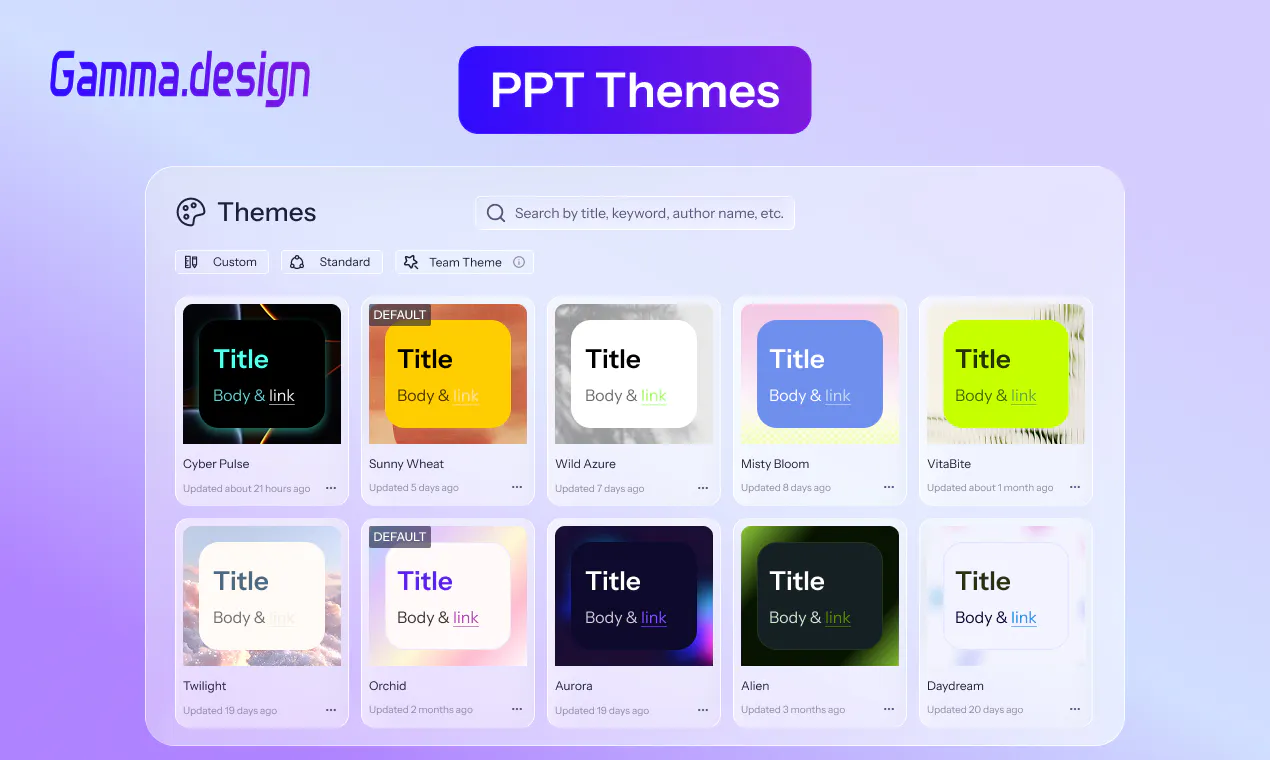Filter by Custom themes

(x=222, y=262)
